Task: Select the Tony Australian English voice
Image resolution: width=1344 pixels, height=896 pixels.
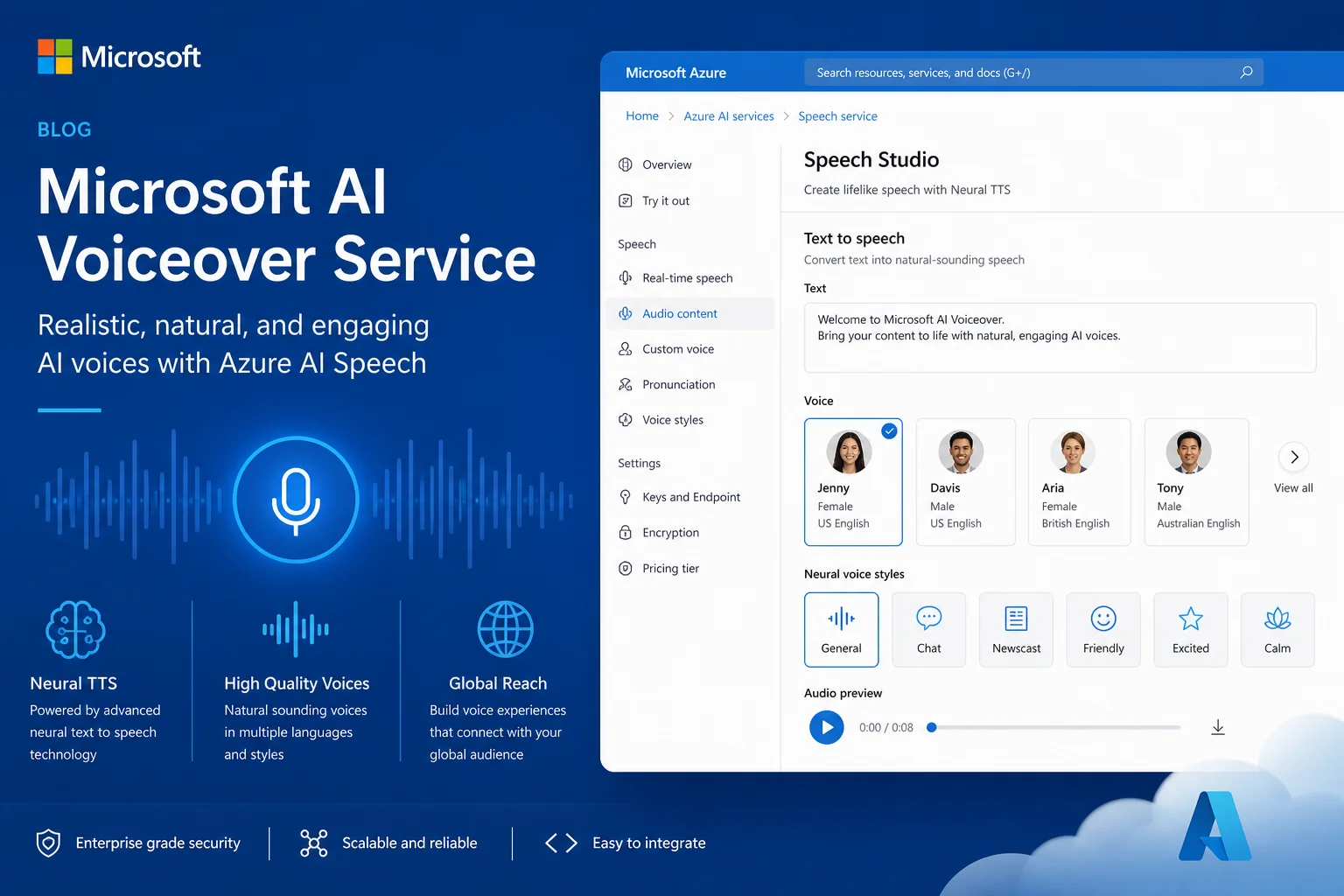Action: pyautogui.click(x=1197, y=482)
